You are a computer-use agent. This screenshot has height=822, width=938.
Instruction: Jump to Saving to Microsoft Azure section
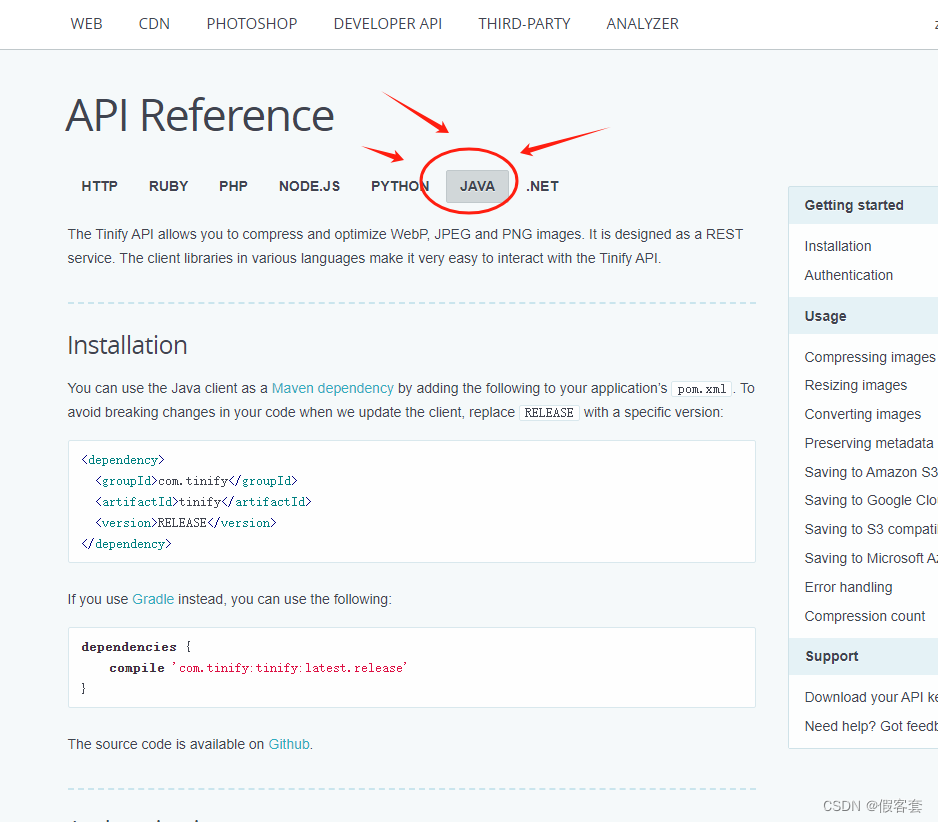point(871,558)
